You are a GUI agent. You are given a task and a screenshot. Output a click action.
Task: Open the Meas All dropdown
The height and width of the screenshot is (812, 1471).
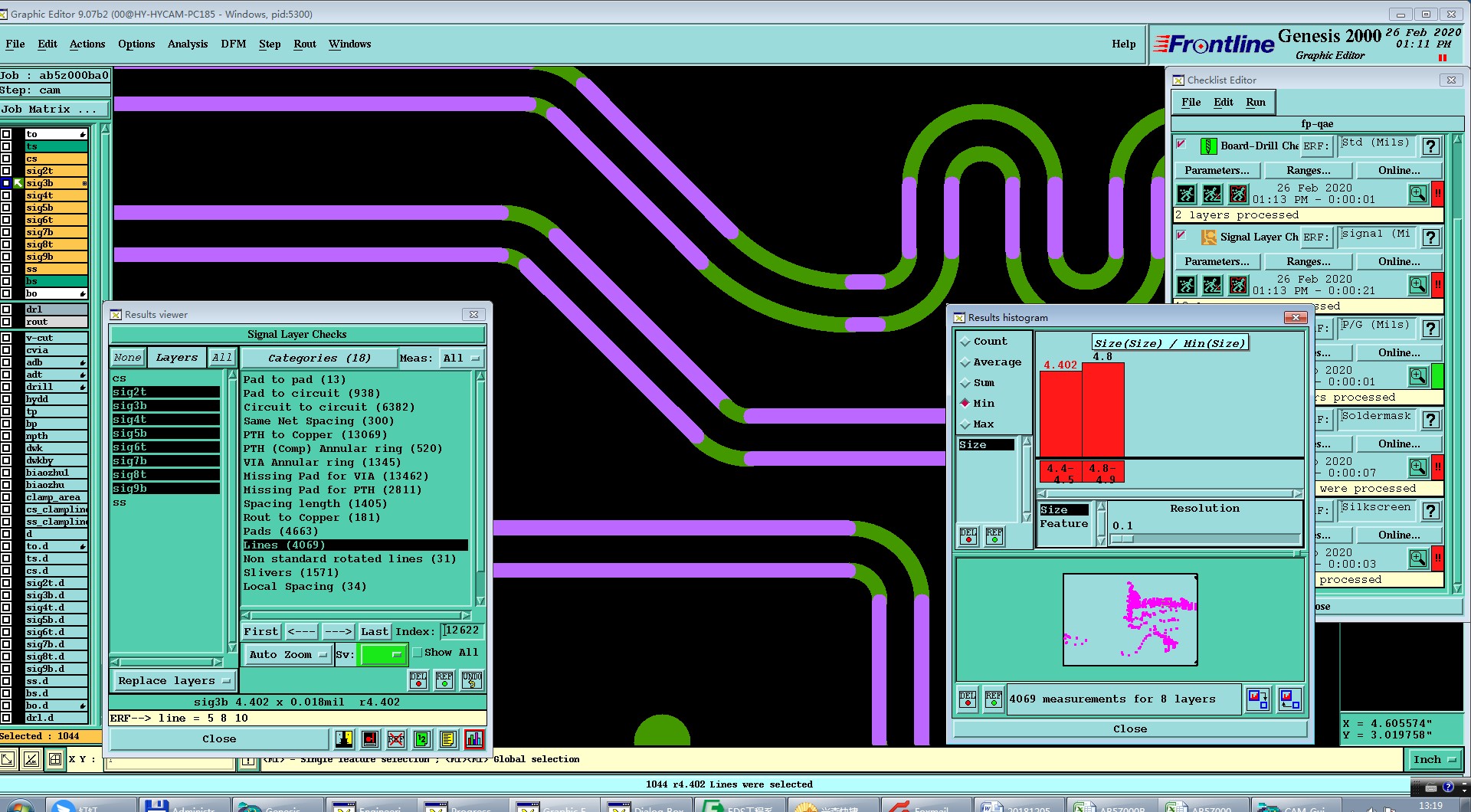[x=461, y=358]
